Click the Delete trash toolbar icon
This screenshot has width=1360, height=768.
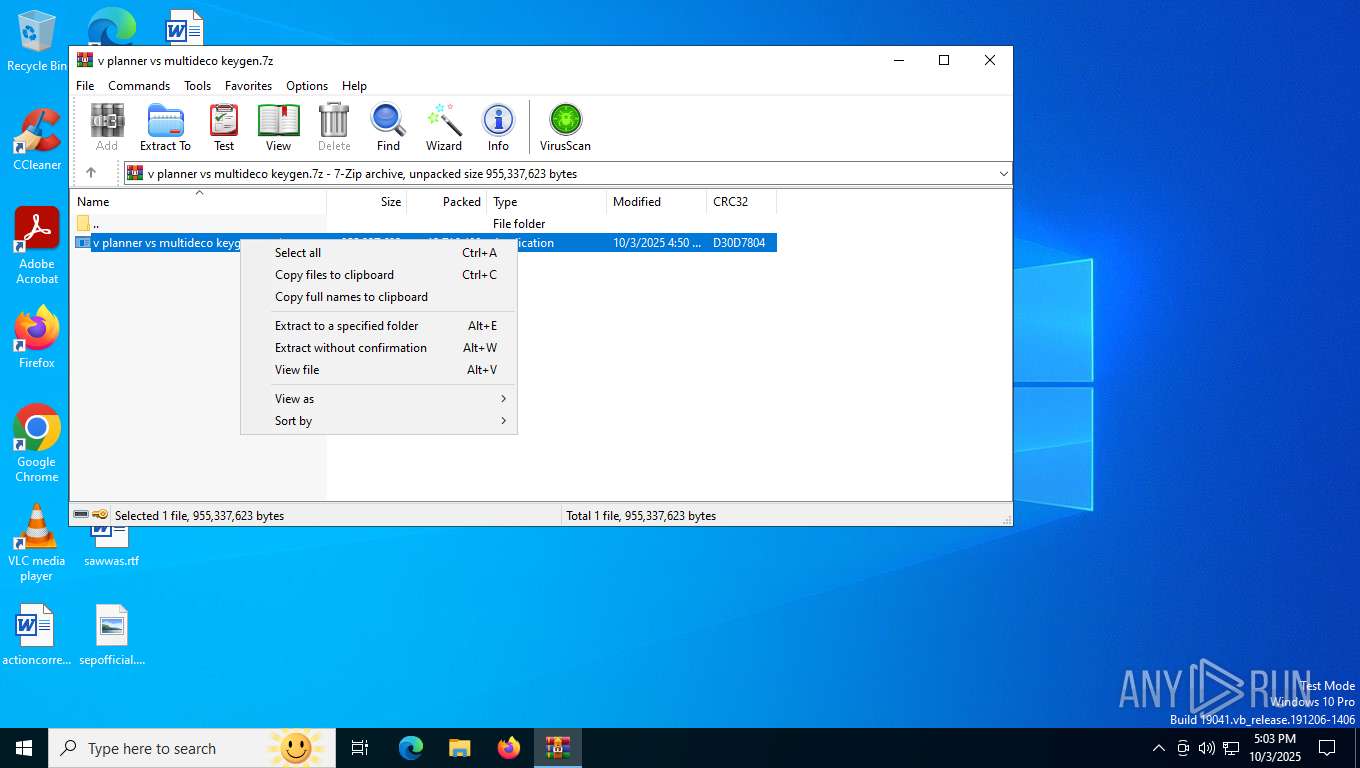click(334, 127)
